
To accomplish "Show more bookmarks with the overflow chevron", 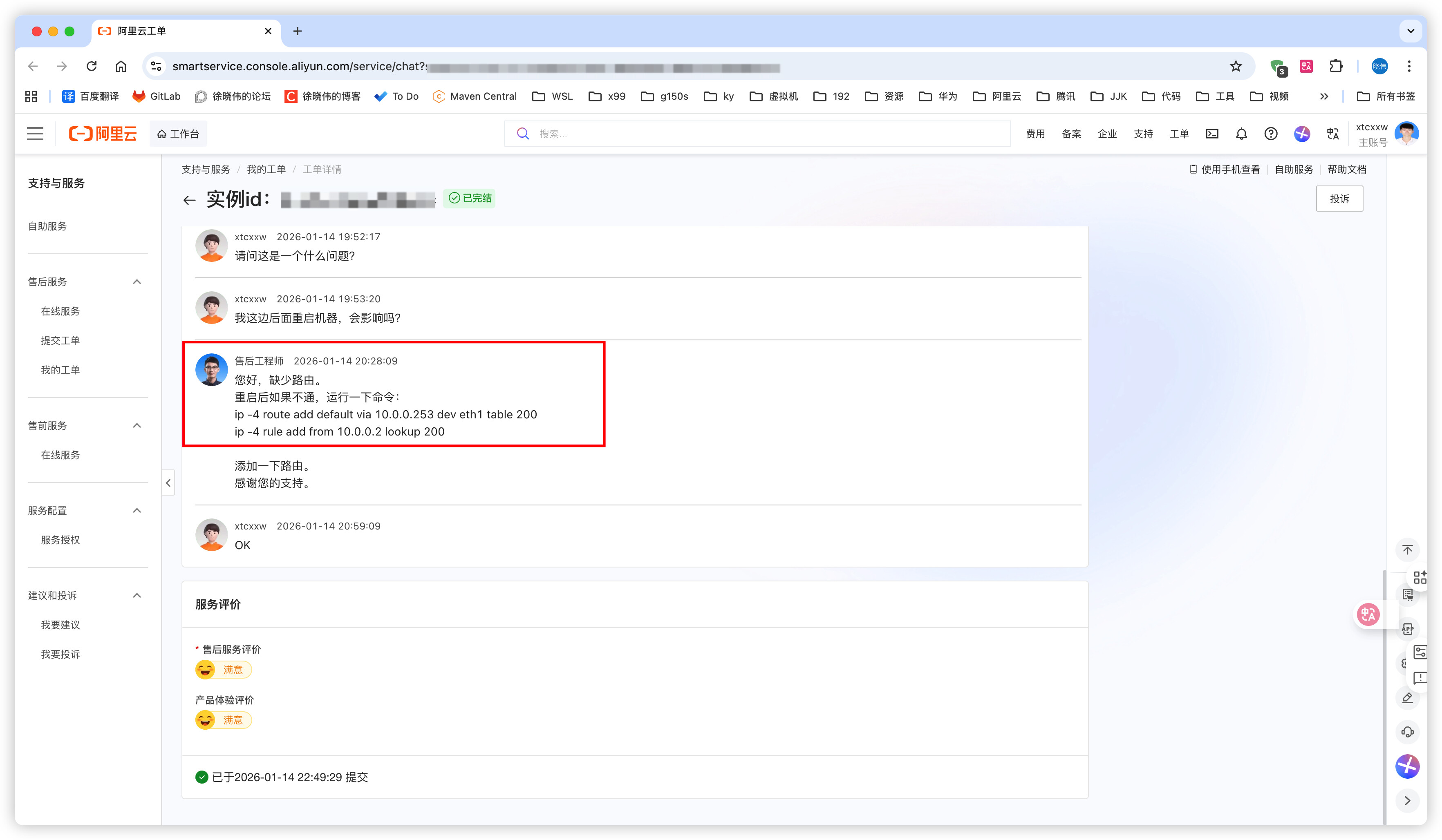I will pyautogui.click(x=1323, y=96).
